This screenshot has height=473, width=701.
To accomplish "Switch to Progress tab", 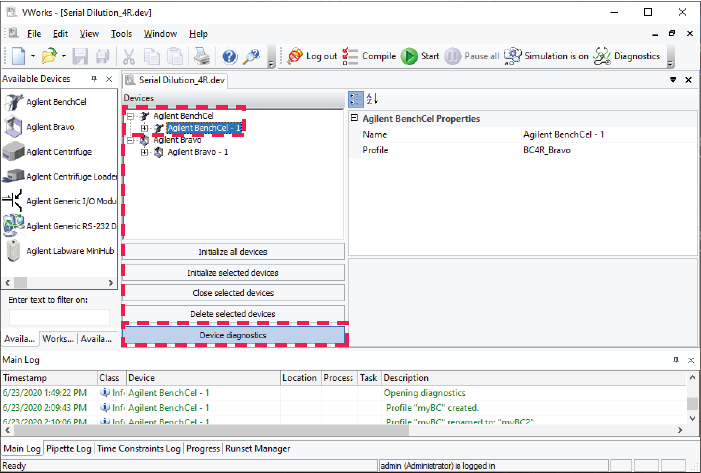I will 203,449.
